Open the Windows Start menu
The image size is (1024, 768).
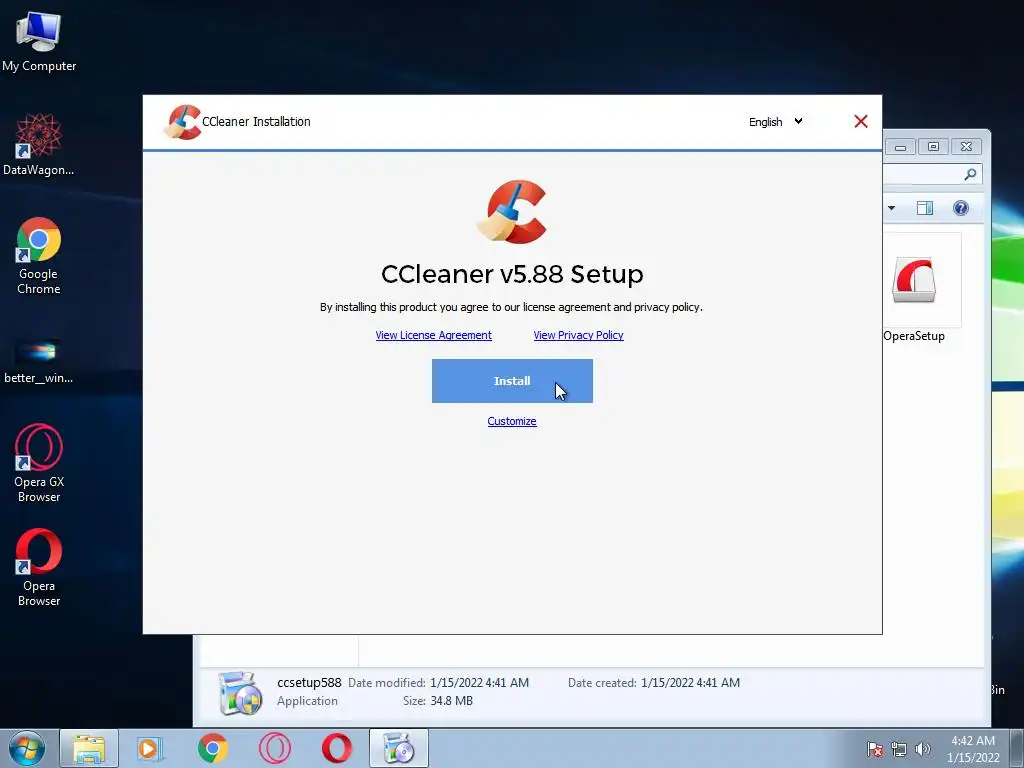(27, 748)
